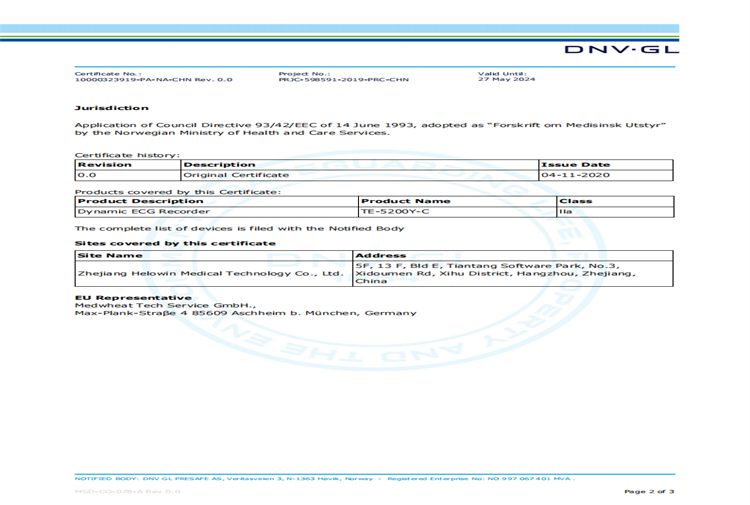Select the Project No. value text

point(344,80)
